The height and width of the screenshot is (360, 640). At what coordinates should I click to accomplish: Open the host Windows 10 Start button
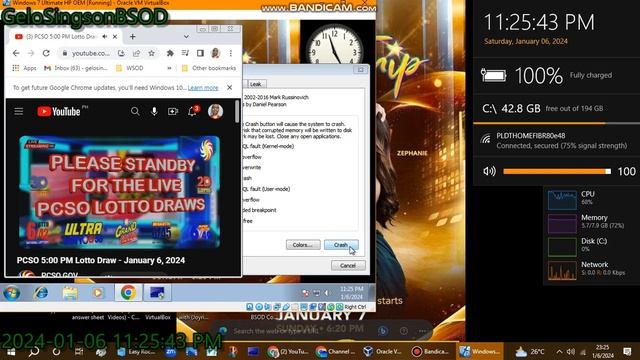(x=11, y=351)
